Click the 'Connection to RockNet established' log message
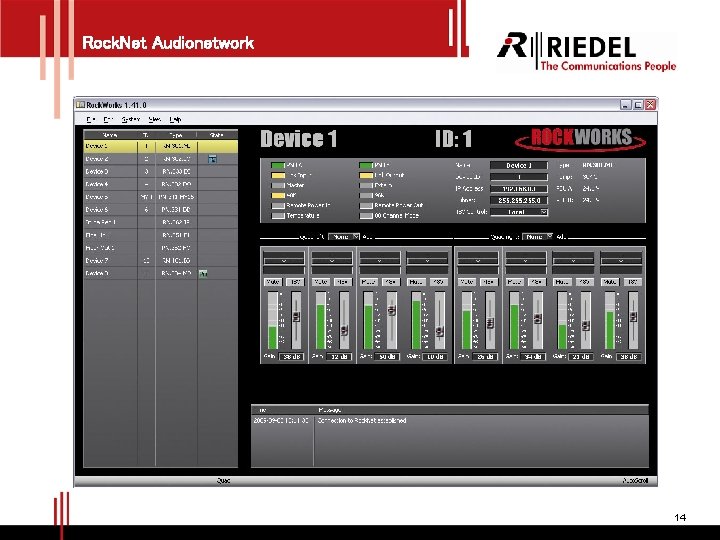Image resolution: width=720 pixels, height=540 pixels. [362, 421]
